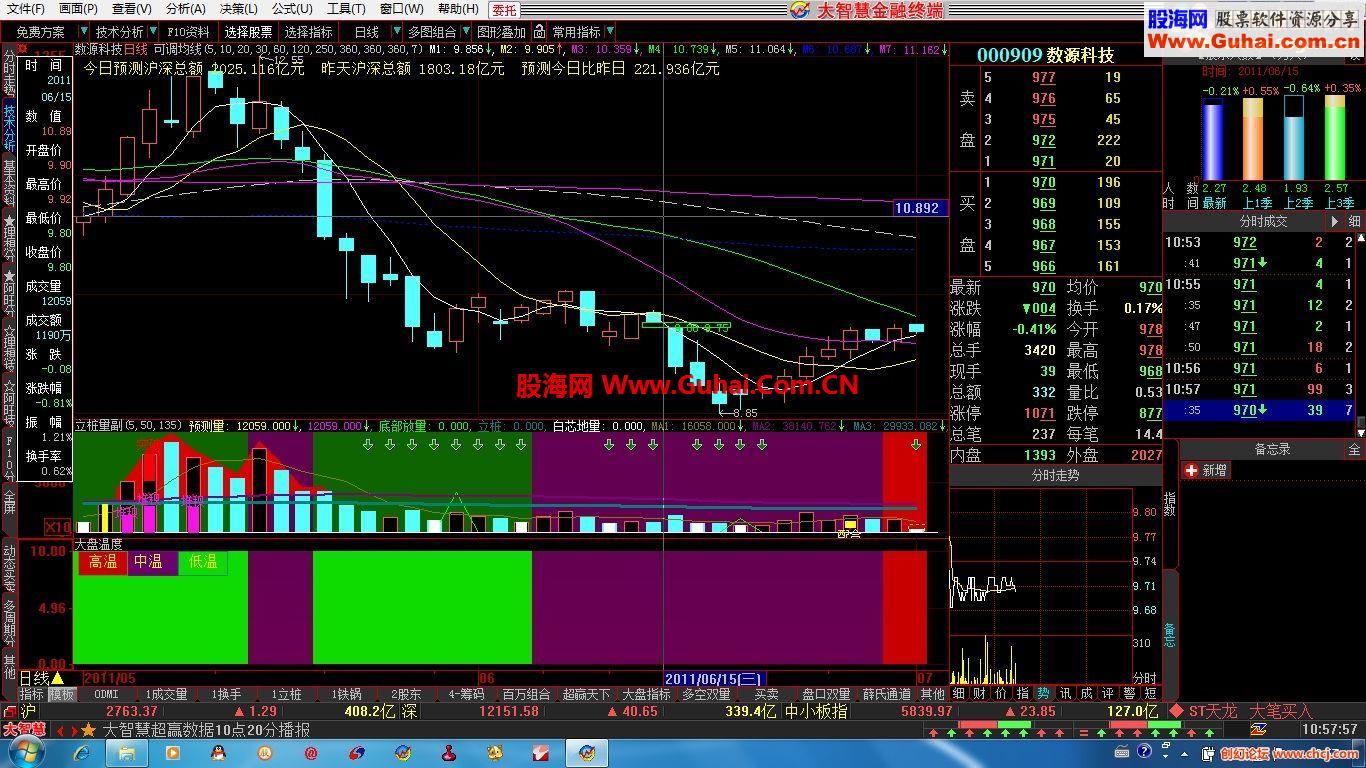Viewport: 1366px width, 768px height.
Task: Click the 图形叠加 toolbar button
Action: pos(502,32)
